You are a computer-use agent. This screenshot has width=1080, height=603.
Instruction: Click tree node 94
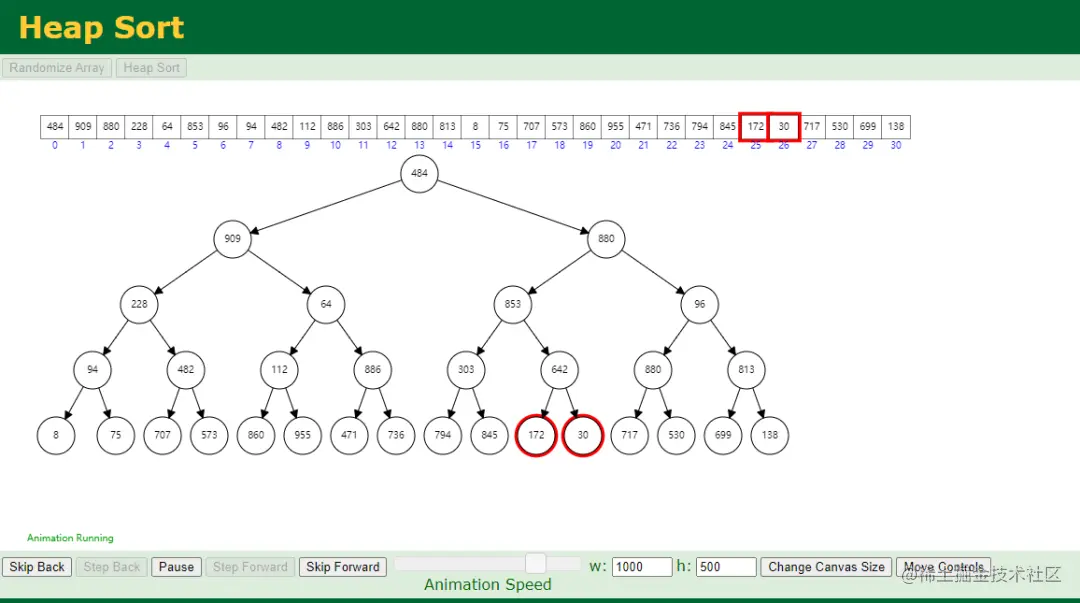[92, 369]
